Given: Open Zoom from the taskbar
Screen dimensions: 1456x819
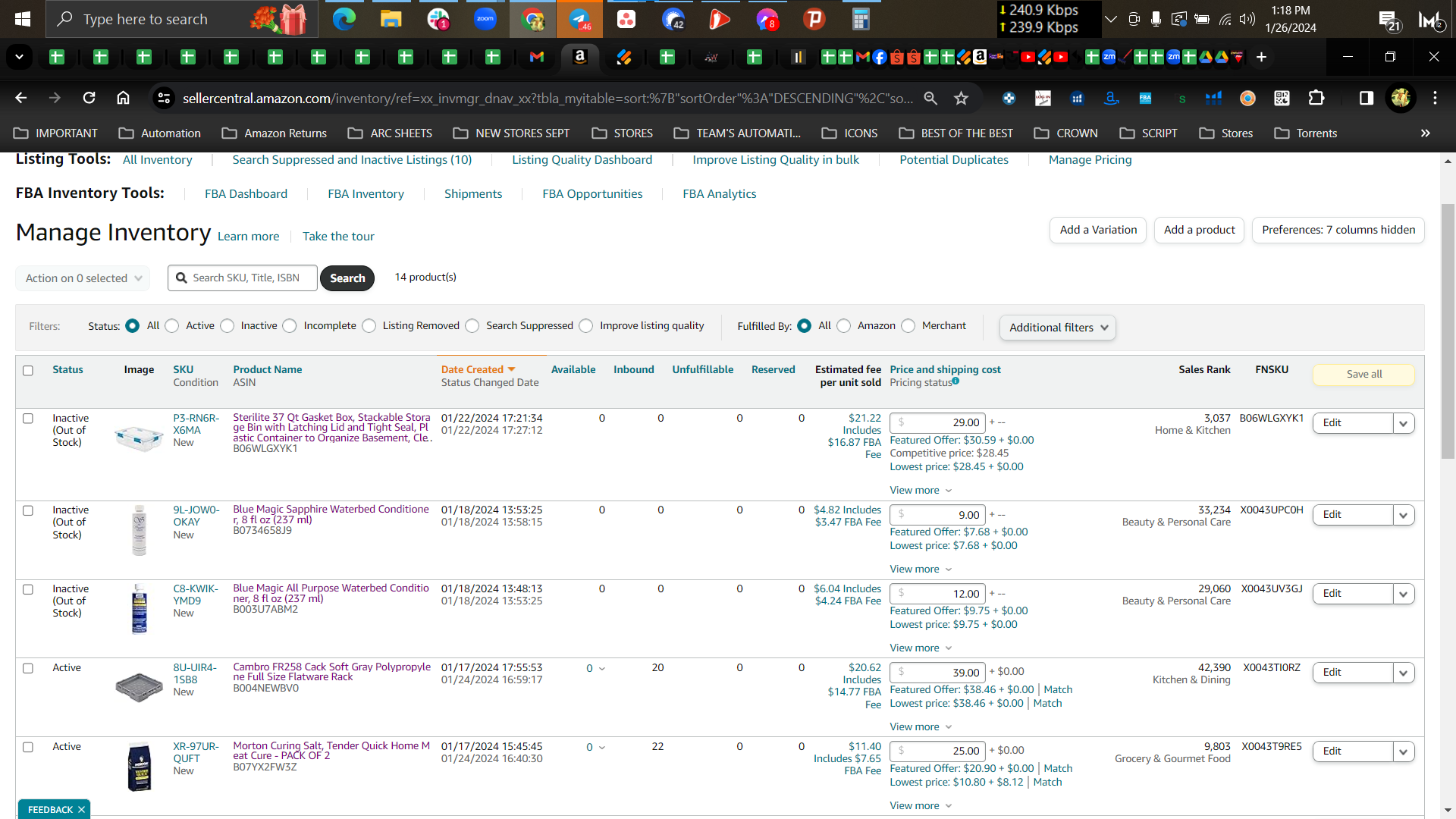Looking at the screenshot, I should [485, 19].
